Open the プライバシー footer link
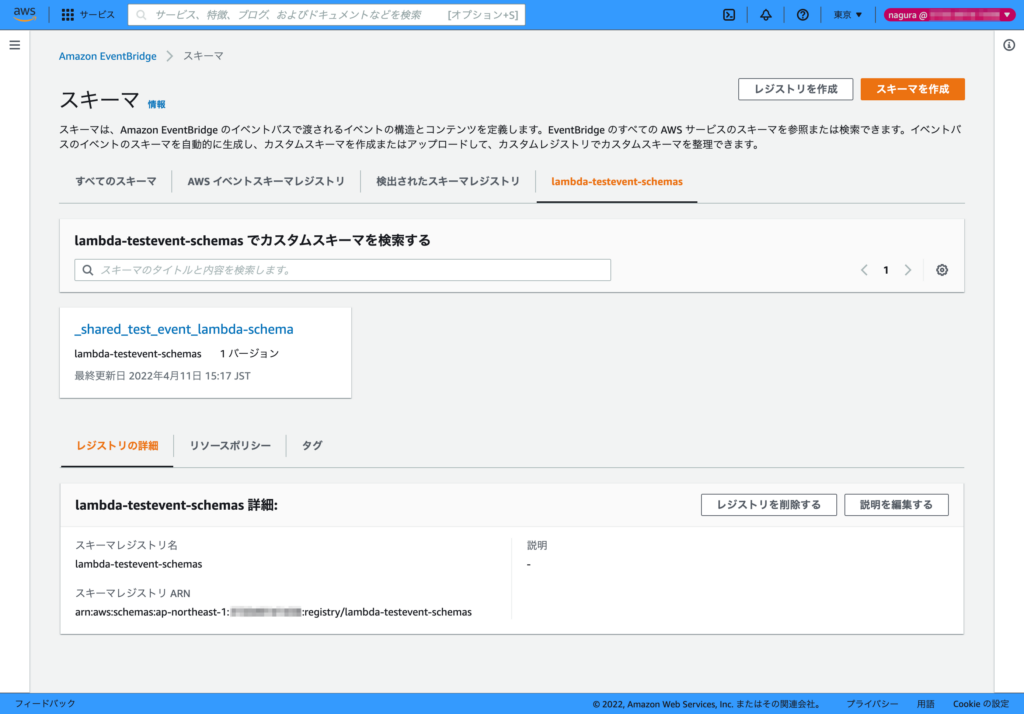Screen dimensions: 1024x714 click(872, 704)
